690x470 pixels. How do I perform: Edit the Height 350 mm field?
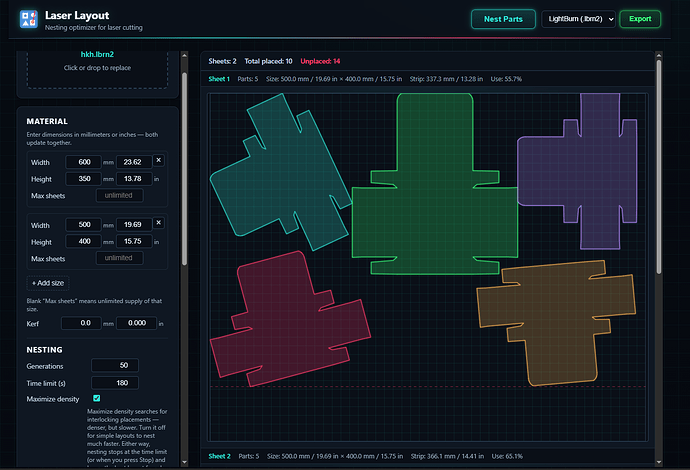click(84, 179)
